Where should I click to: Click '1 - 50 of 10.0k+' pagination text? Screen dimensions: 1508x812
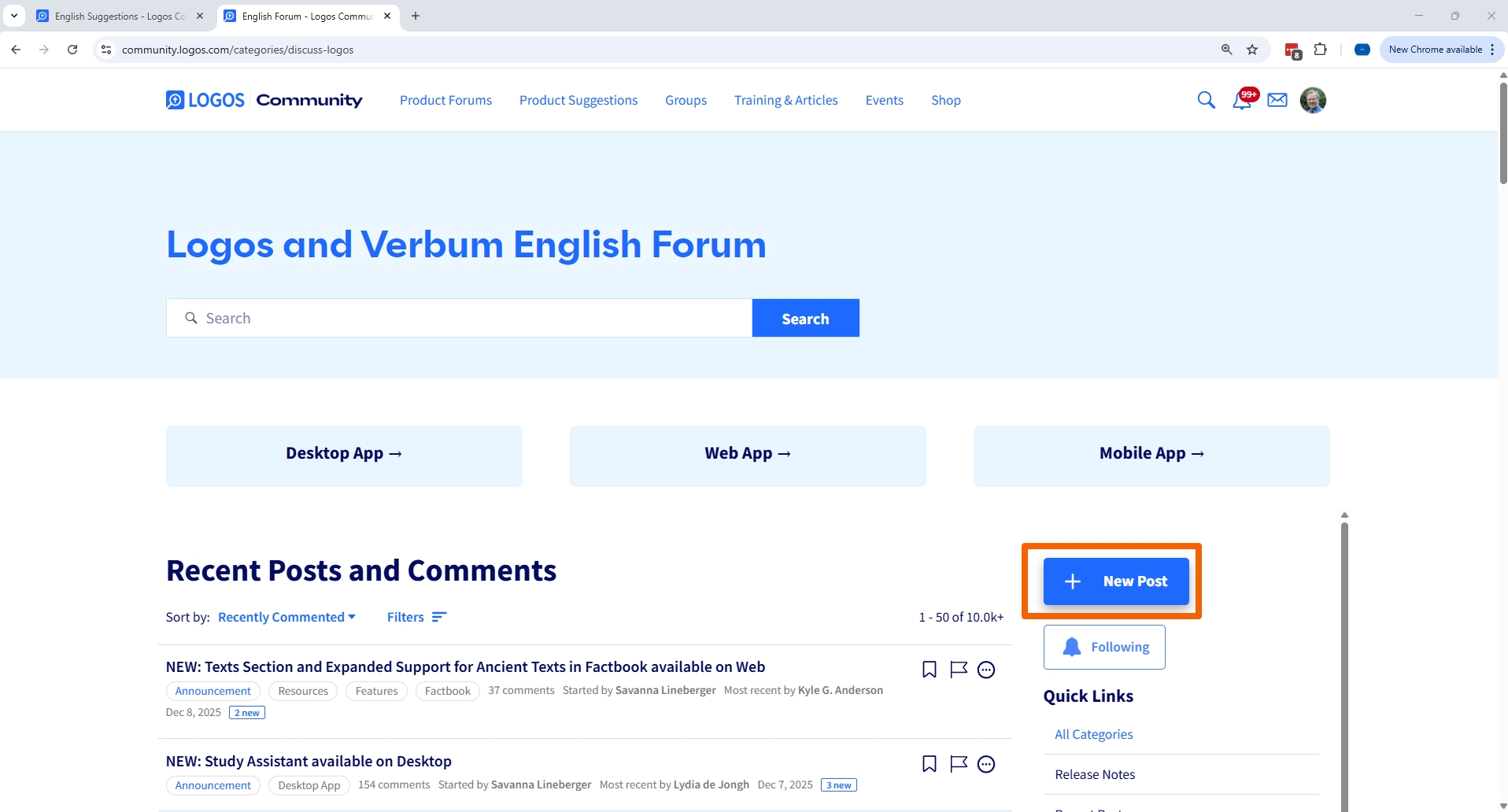click(x=961, y=617)
